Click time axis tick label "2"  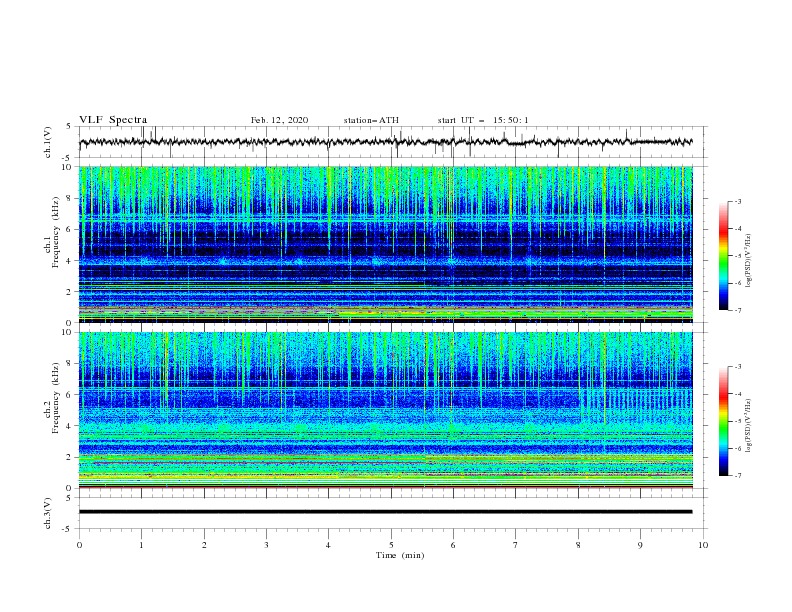pos(204,545)
